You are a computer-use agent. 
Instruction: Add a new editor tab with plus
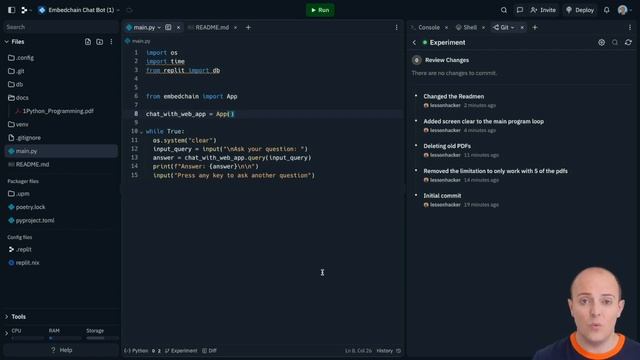[248, 27]
